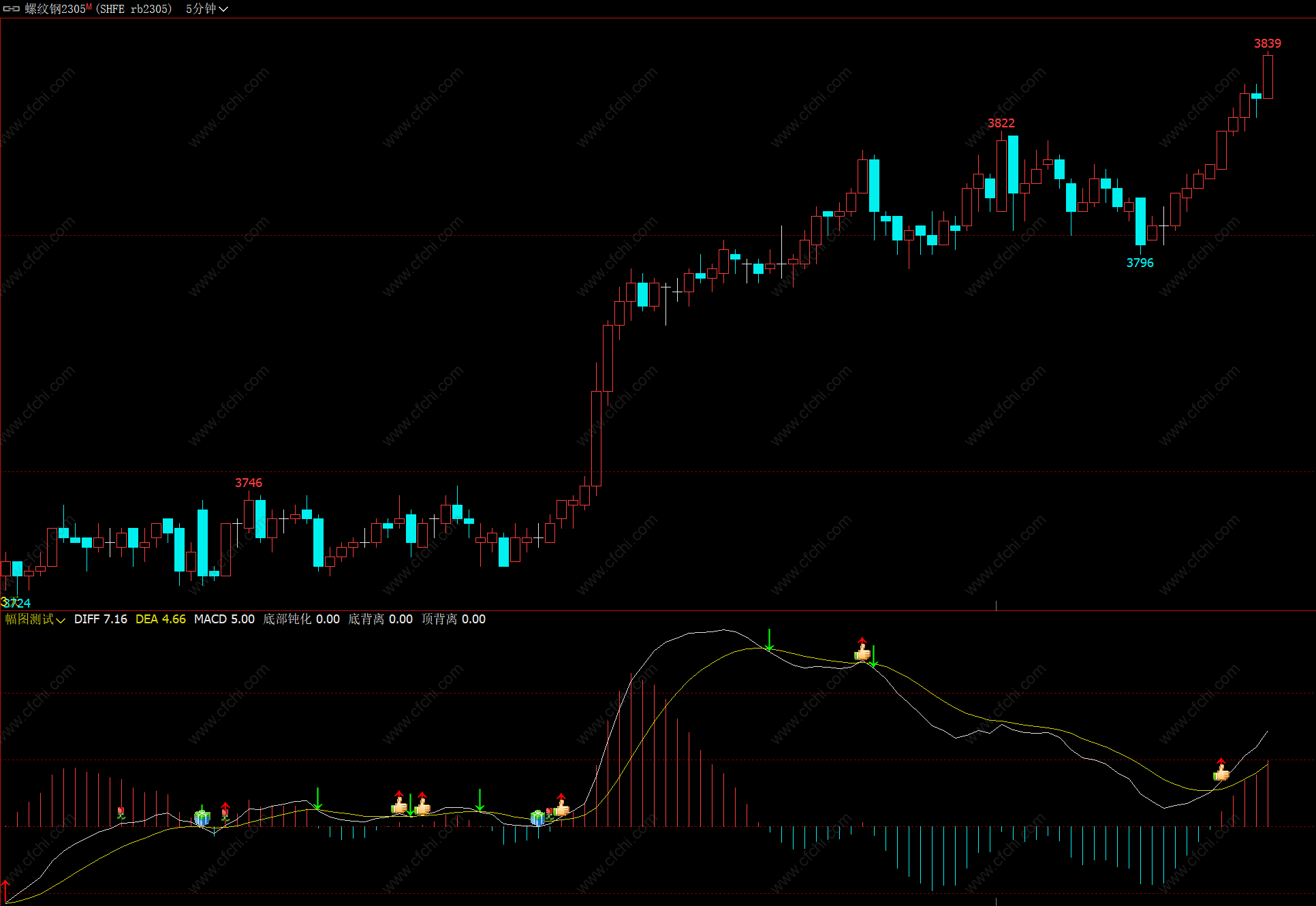
Task: Click thumbs-up icon beside second gift box
Action: pos(561,808)
